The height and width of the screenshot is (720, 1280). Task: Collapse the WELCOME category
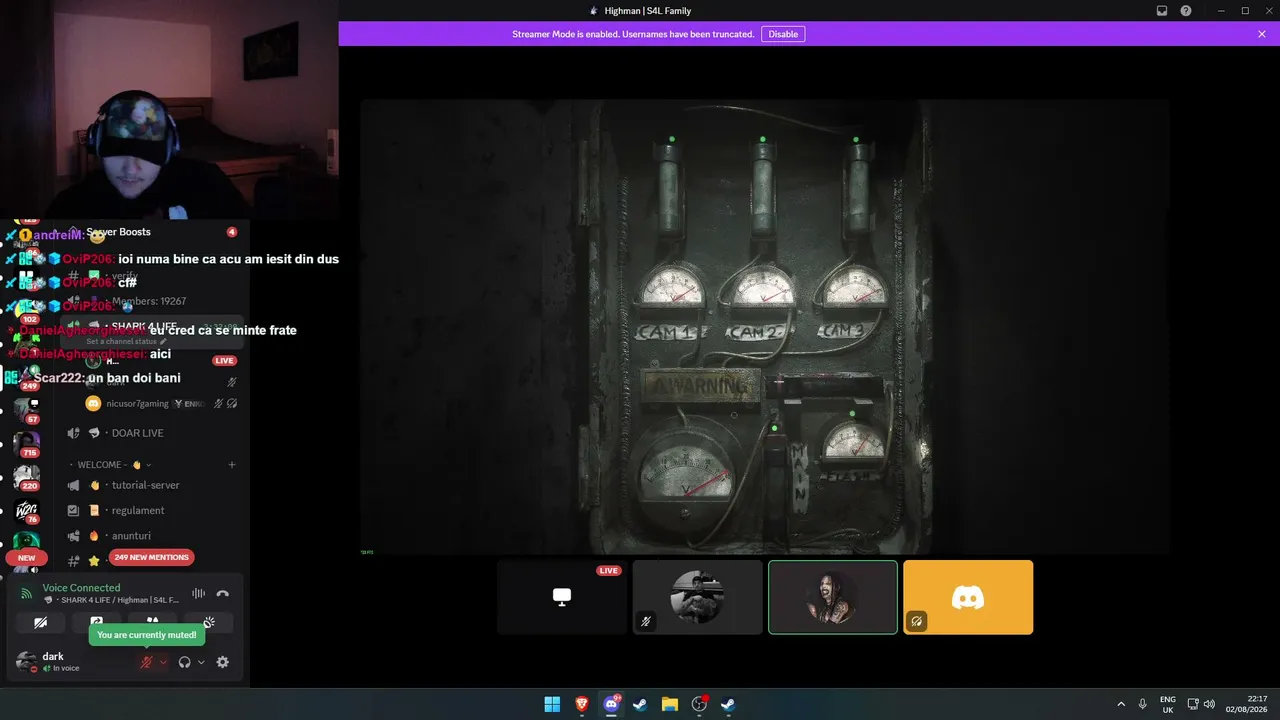[109, 465]
